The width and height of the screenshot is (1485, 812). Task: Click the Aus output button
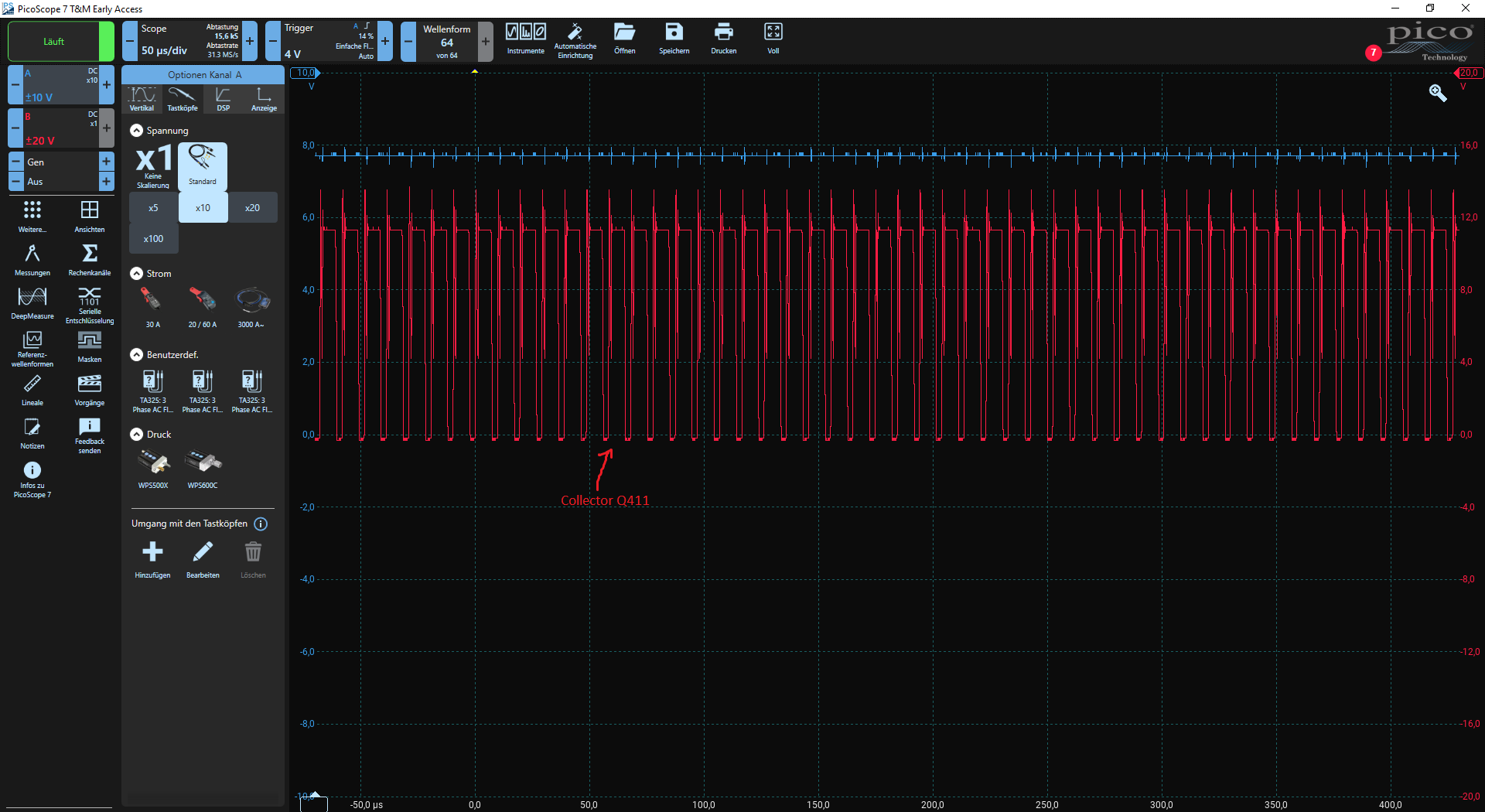pos(61,182)
